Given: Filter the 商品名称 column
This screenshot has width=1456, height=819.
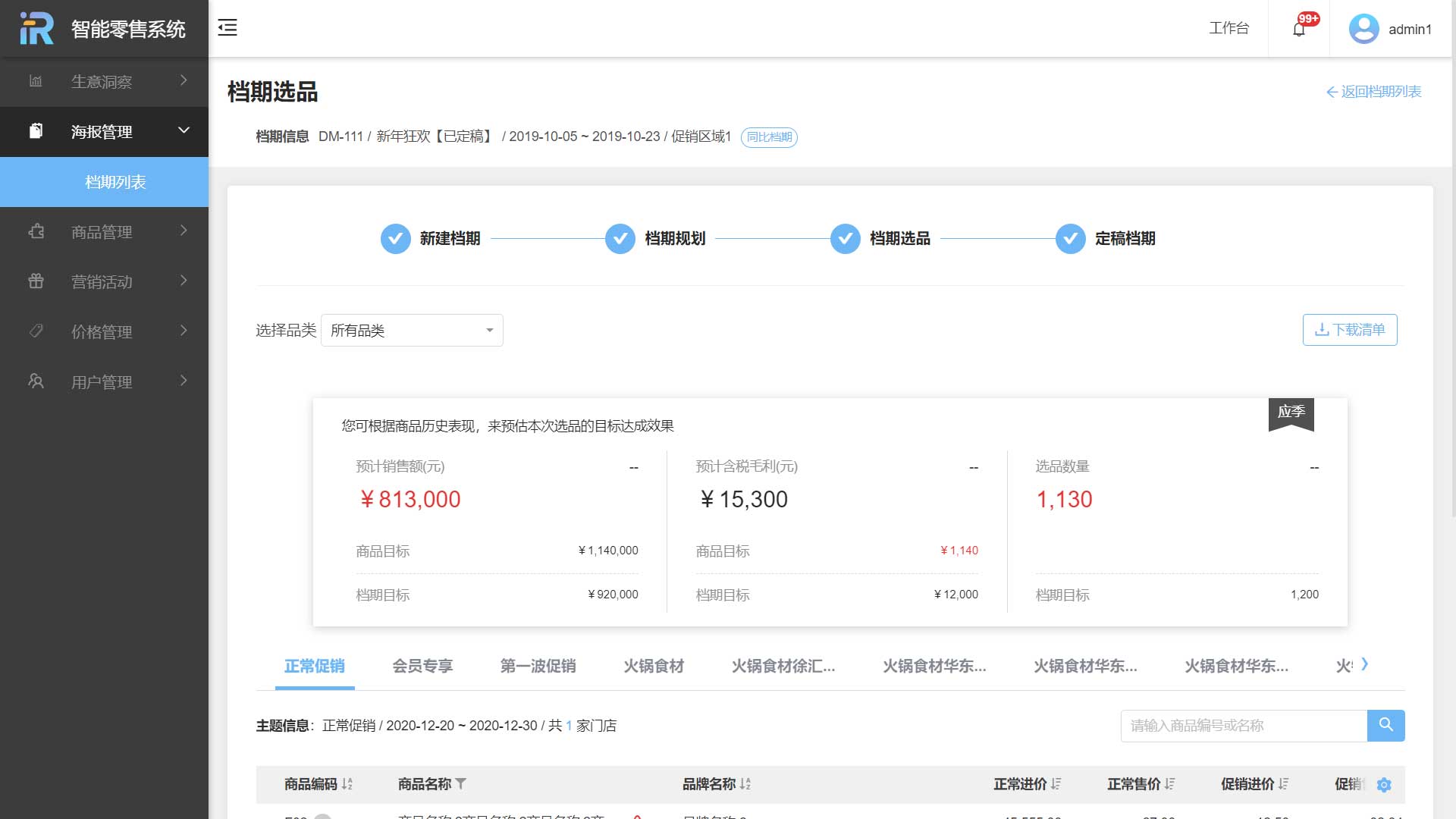Looking at the screenshot, I should pos(461,784).
